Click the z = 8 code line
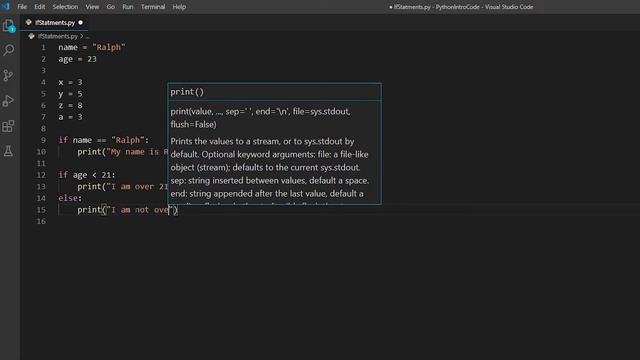This screenshot has width=640, height=360. tap(70, 105)
